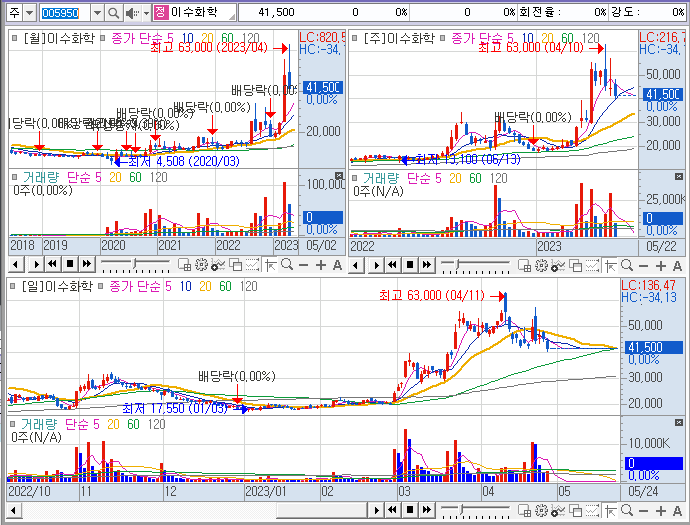Click weekly chart overlap windows icon

click(576, 265)
